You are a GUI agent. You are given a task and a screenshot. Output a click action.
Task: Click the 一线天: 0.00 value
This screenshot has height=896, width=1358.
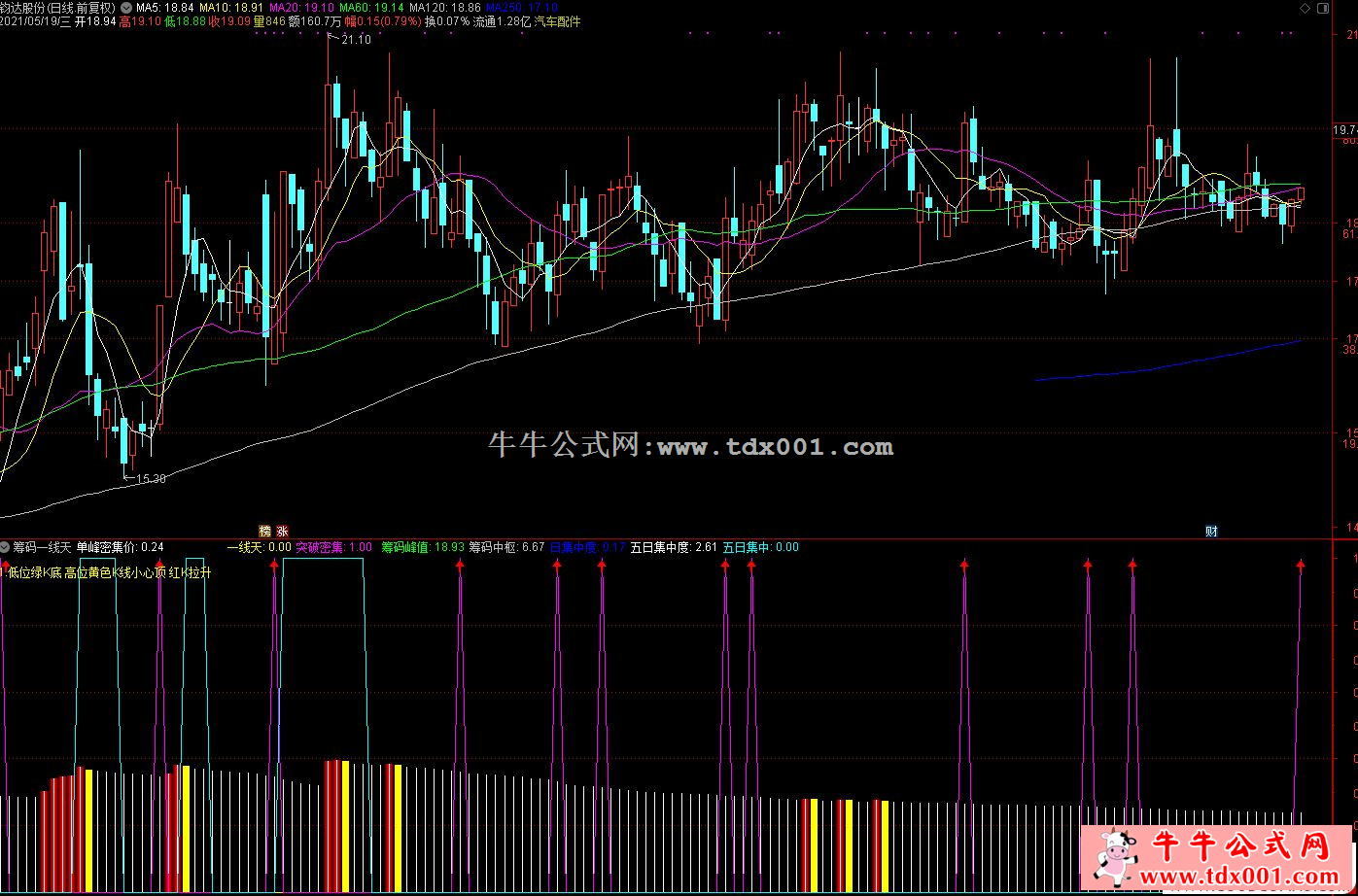pyautogui.click(x=259, y=547)
